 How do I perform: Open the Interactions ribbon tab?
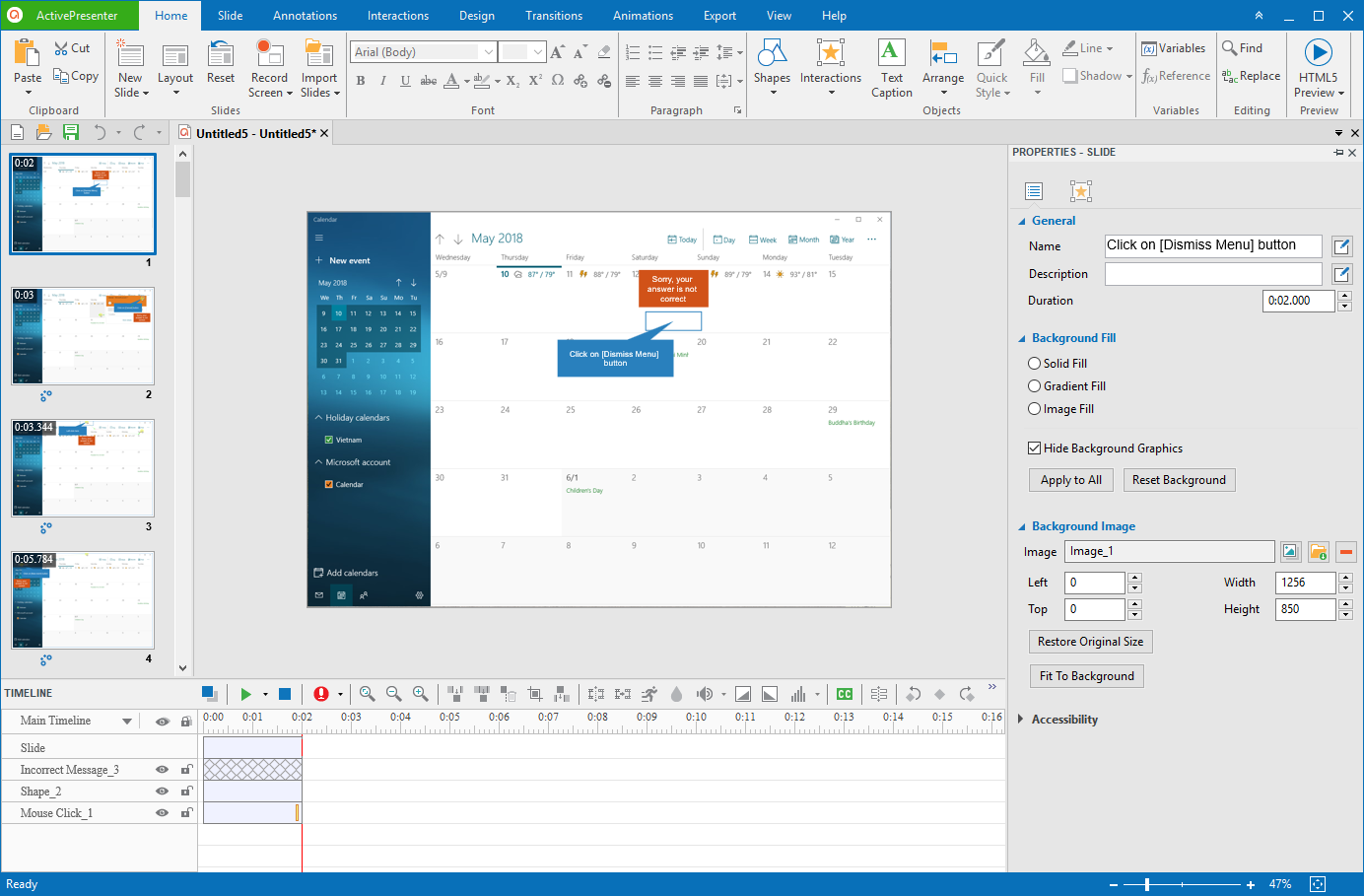(x=398, y=16)
